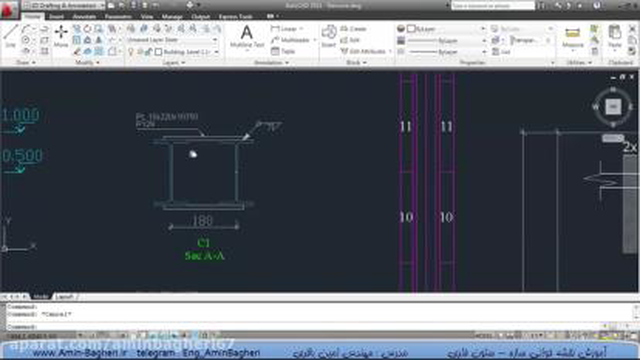The height and width of the screenshot is (360, 640).
Task: Open the Building Level layer dropdown
Action: 187,52
